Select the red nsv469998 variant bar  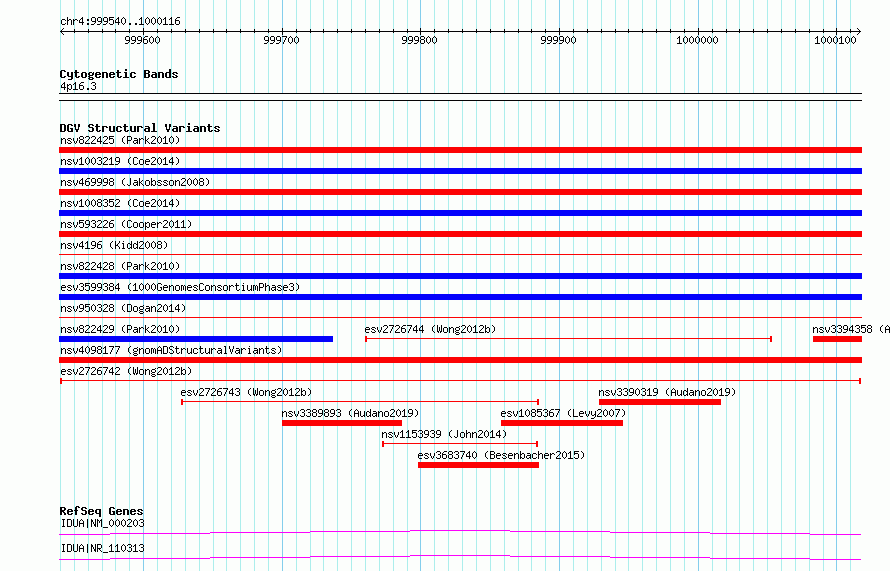460,192
